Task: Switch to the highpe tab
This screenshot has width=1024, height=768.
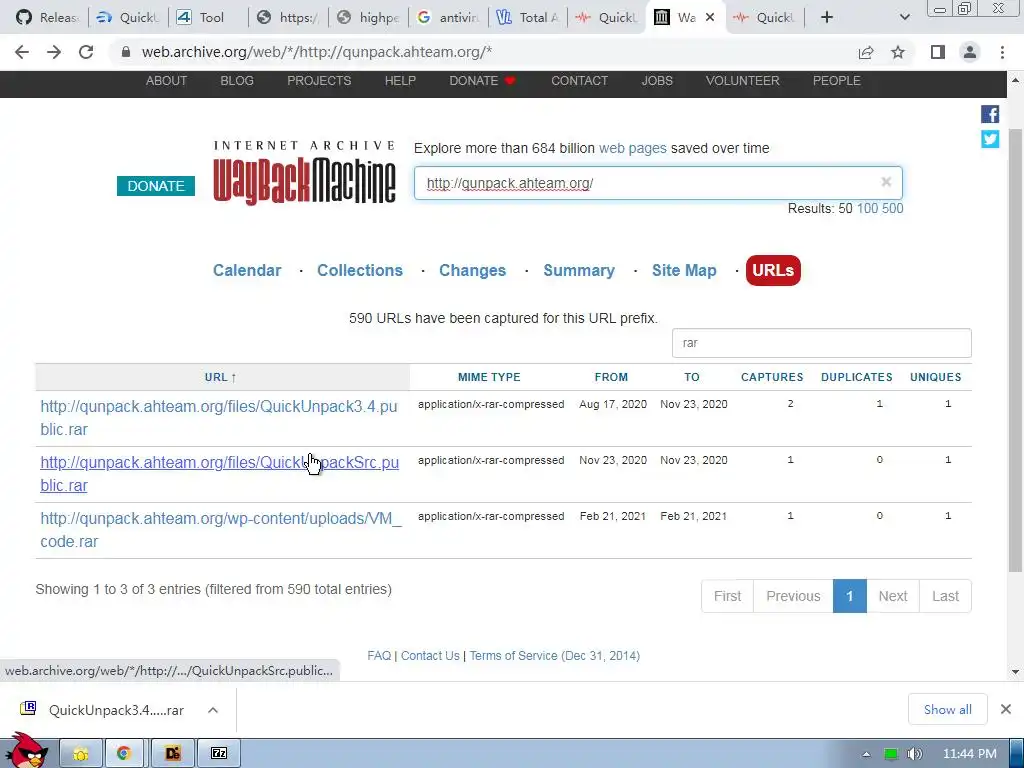Action: tap(369, 18)
